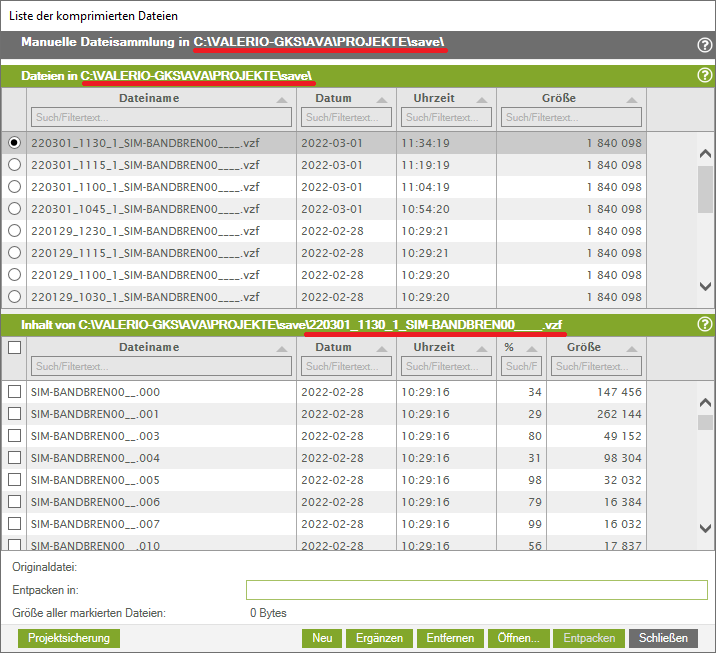Click the Datum column header in upper list

point(333,98)
